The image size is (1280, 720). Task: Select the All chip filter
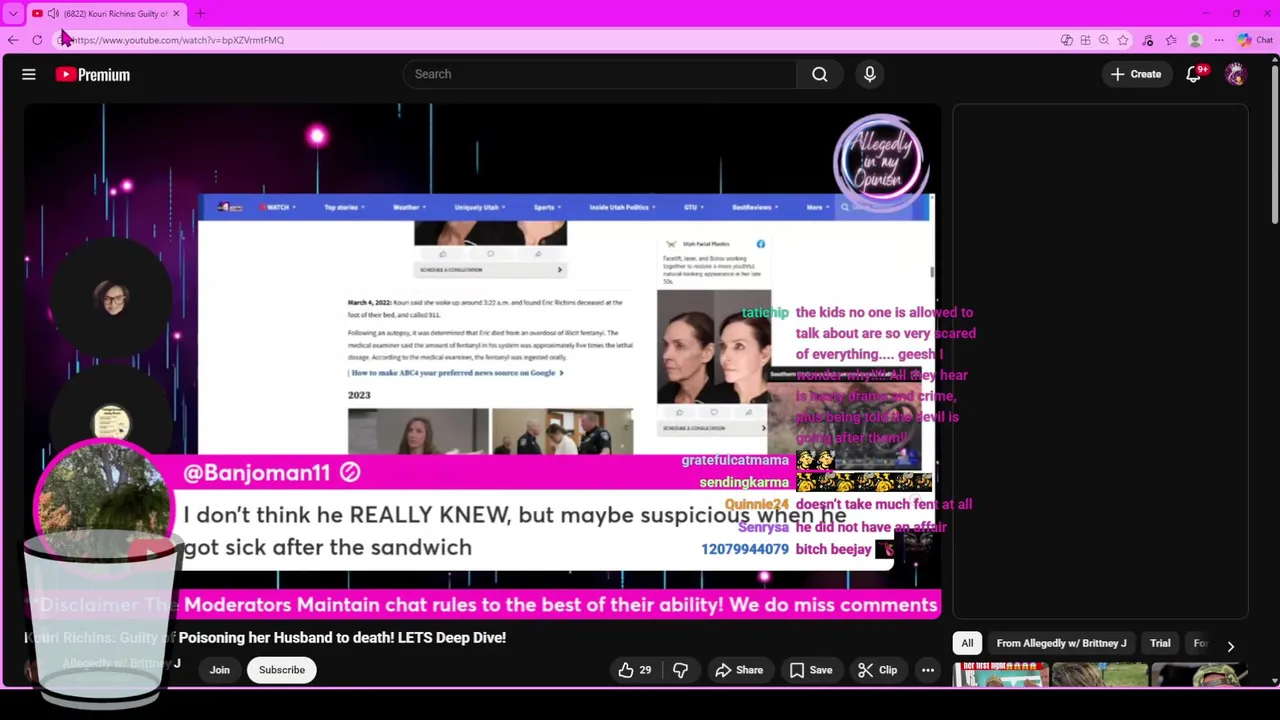pyautogui.click(x=967, y=643)
